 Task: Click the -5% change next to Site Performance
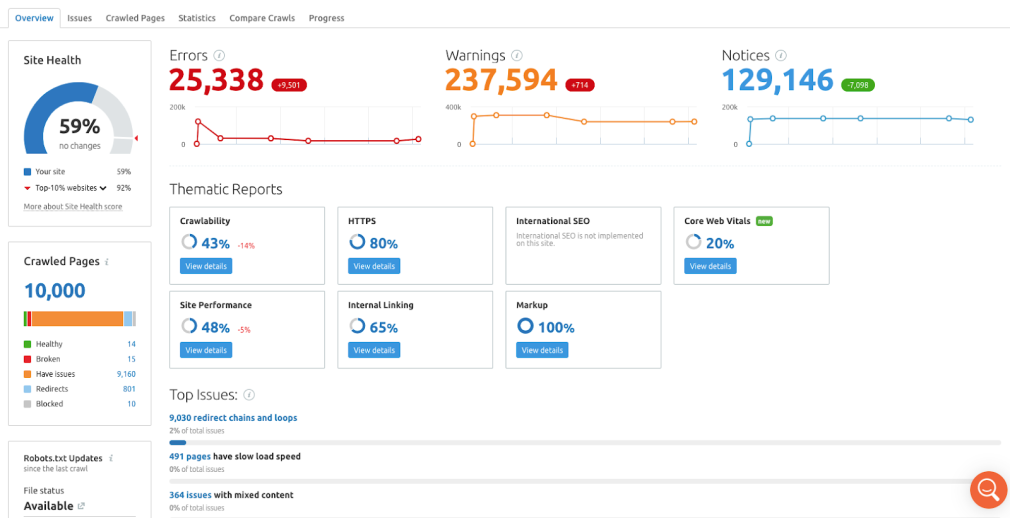click(x=244, y=329)
